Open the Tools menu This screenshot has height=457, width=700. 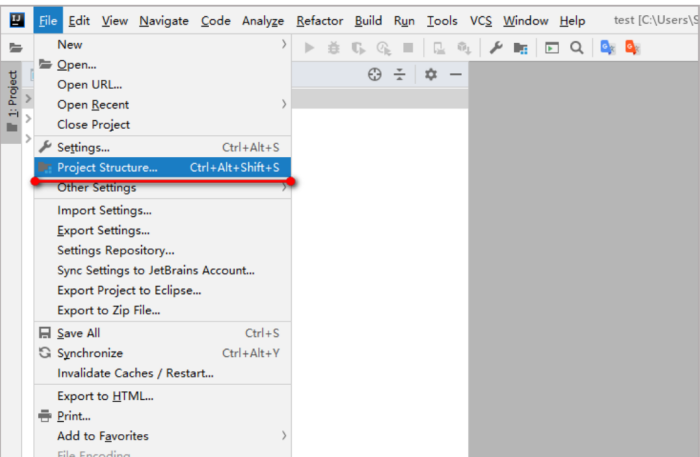[x=442, y=21]
